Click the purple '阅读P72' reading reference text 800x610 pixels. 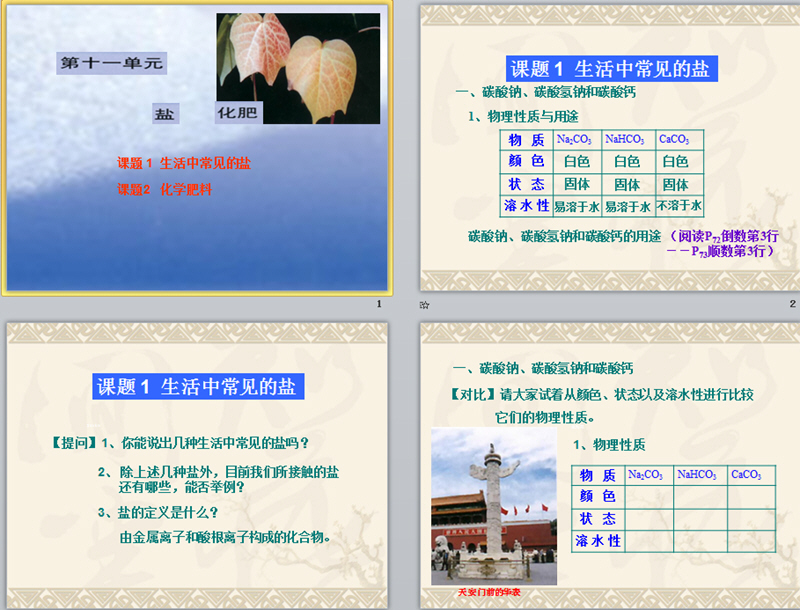coord(722,237)
